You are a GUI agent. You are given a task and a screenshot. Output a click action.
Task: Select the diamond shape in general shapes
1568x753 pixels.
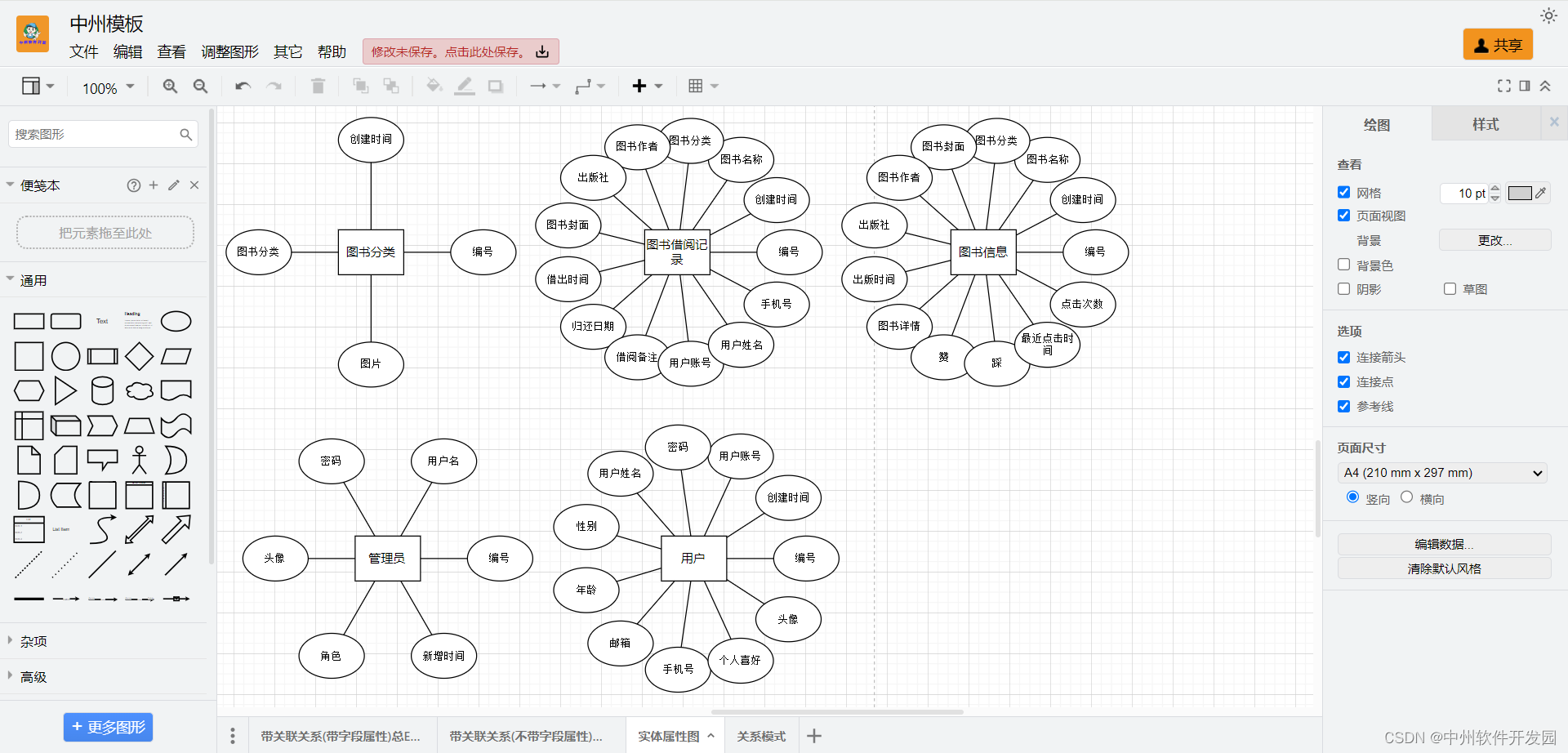click(x=139, y=356)
